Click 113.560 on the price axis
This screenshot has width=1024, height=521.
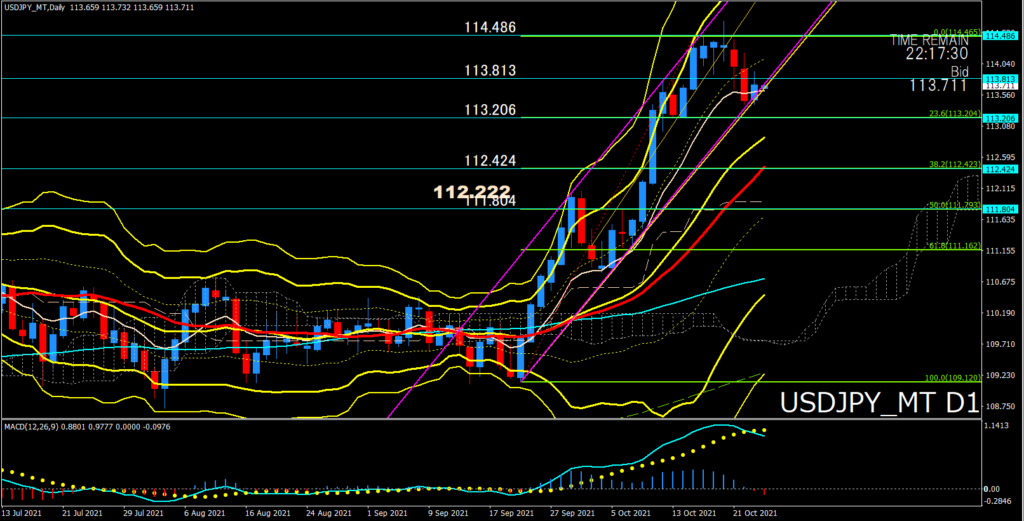coord(999,95)
